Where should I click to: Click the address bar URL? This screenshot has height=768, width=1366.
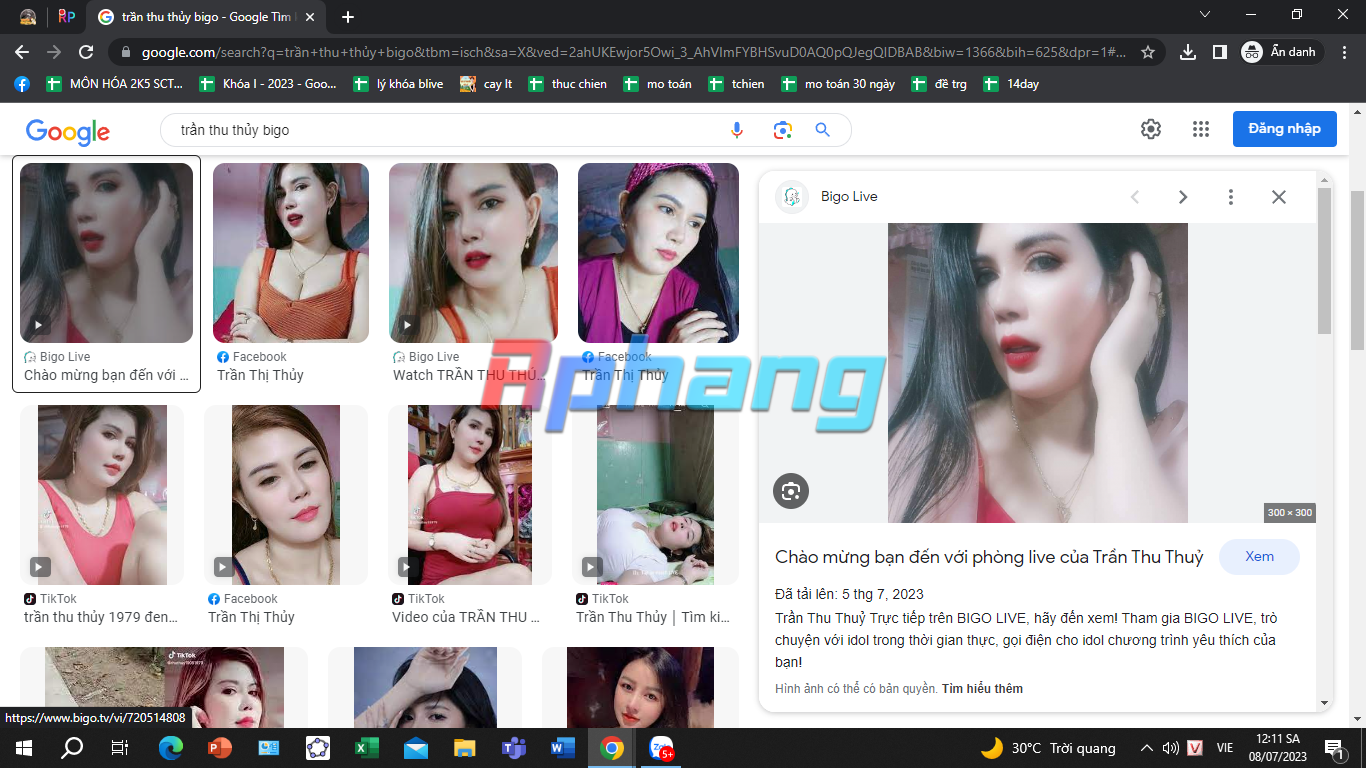pyautogui.click(x=634, y=52)
